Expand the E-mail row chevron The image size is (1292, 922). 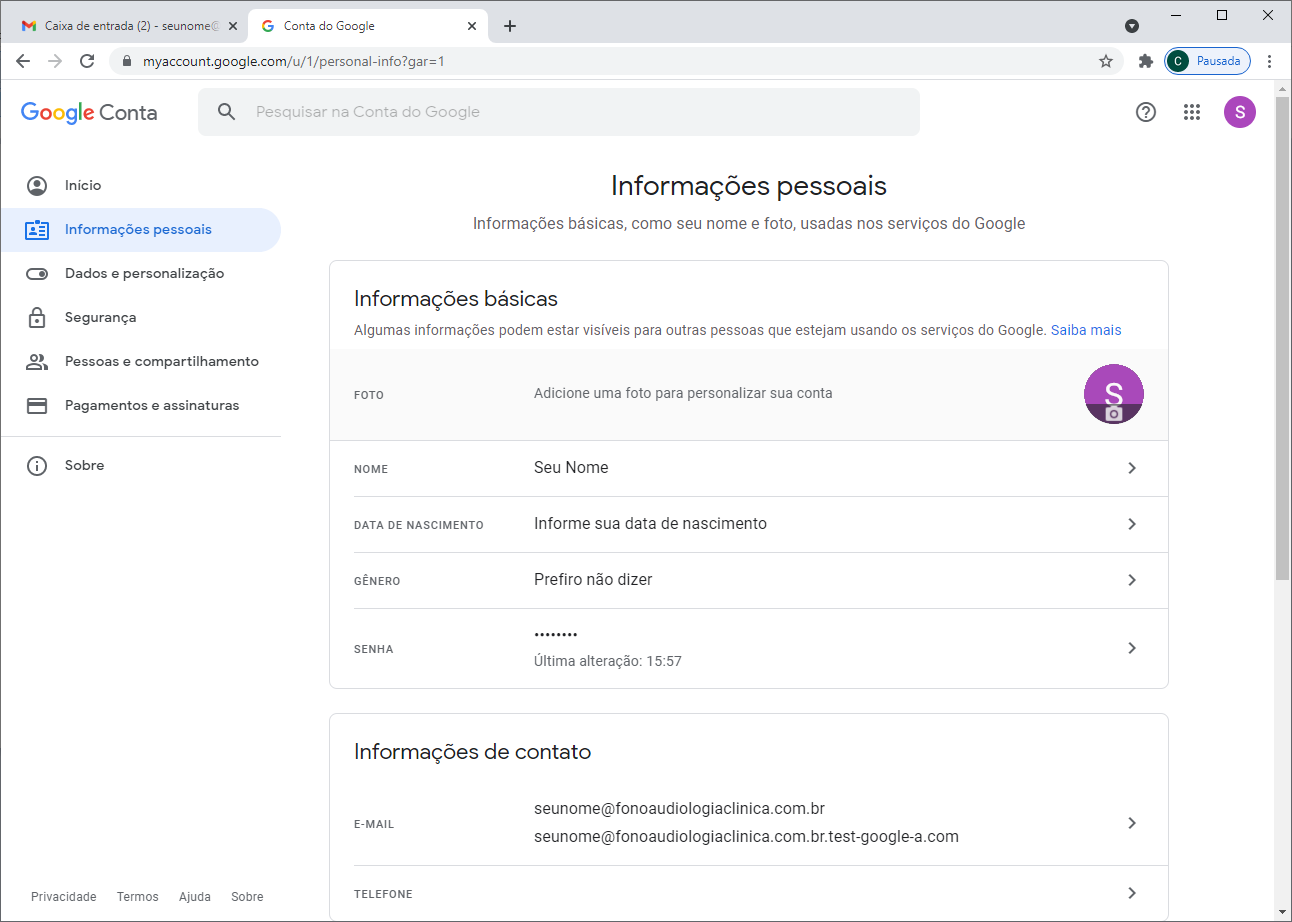coord(1132,823)
